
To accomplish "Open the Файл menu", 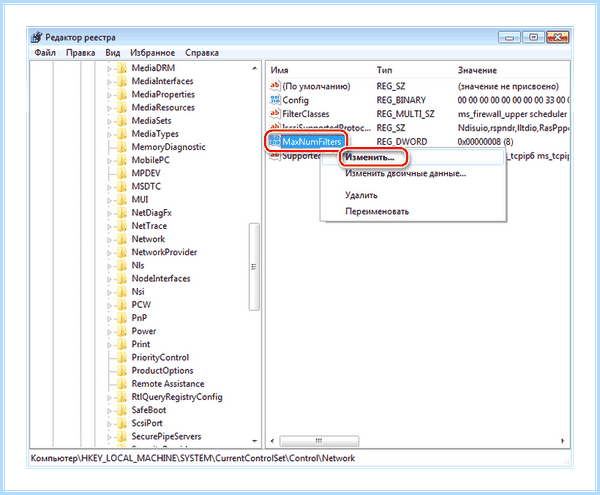I will point(45,53).
